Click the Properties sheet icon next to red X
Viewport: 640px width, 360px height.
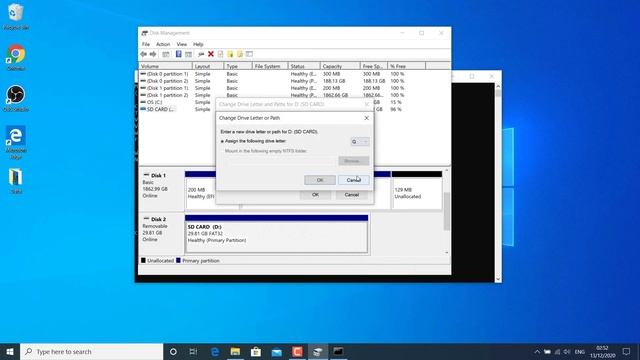220,54
